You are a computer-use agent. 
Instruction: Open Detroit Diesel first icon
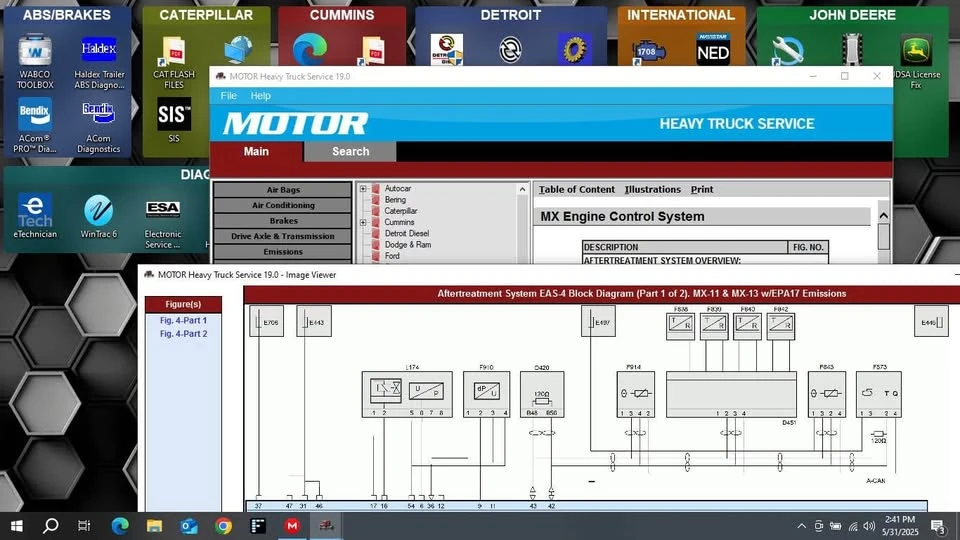click(x=447, y=50)
